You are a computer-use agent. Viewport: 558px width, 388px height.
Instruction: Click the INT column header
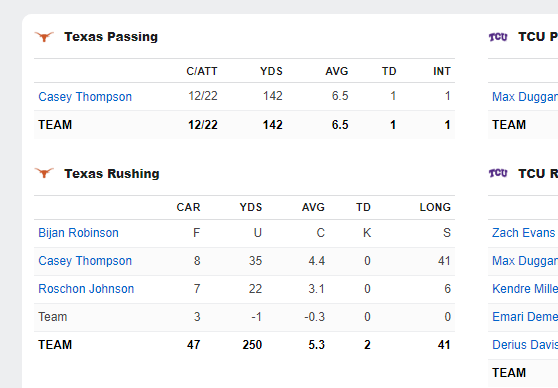pyautogui.click(x=442, y=71)
